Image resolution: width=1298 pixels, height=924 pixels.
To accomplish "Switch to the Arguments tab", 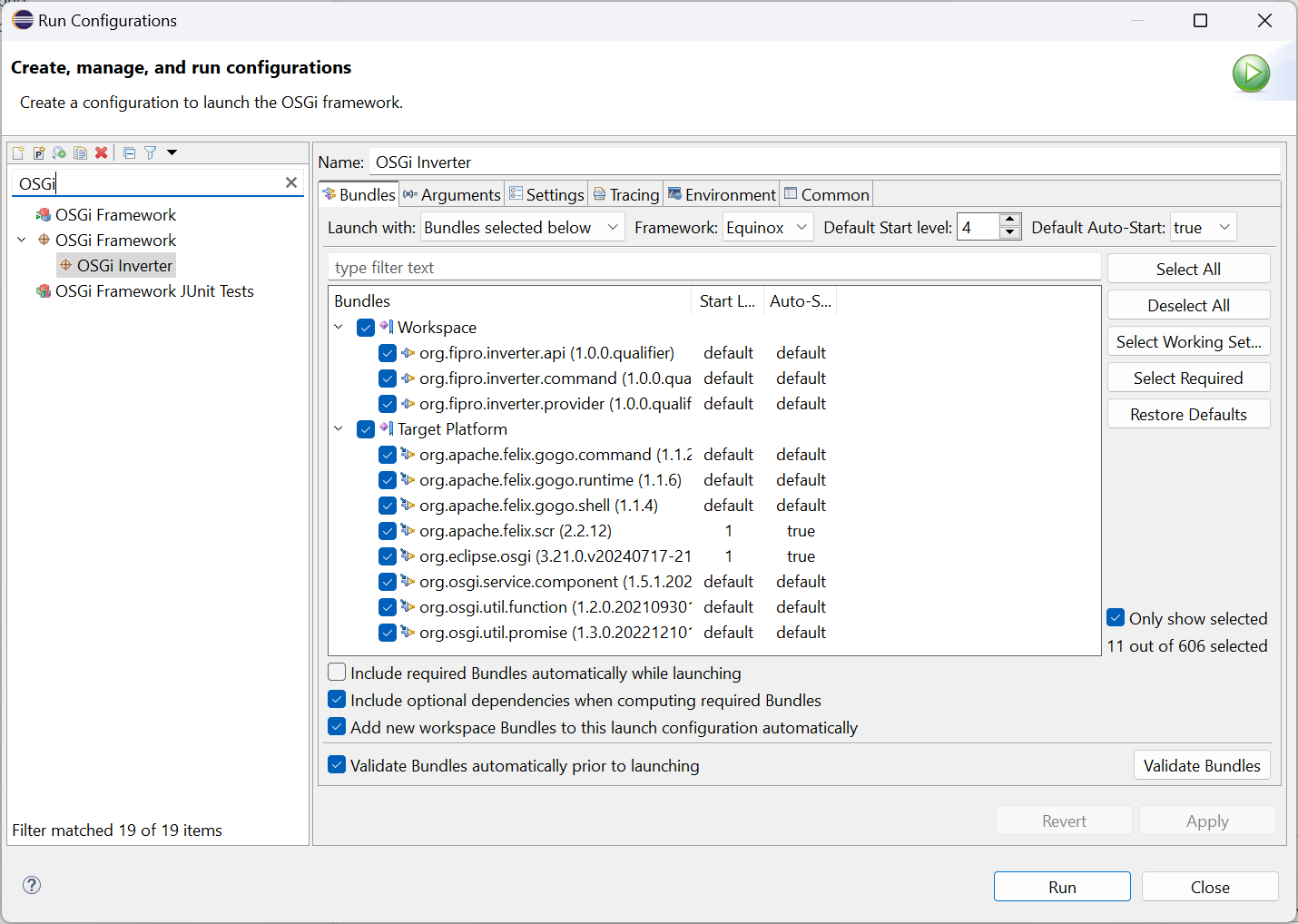I will point(452,194).
